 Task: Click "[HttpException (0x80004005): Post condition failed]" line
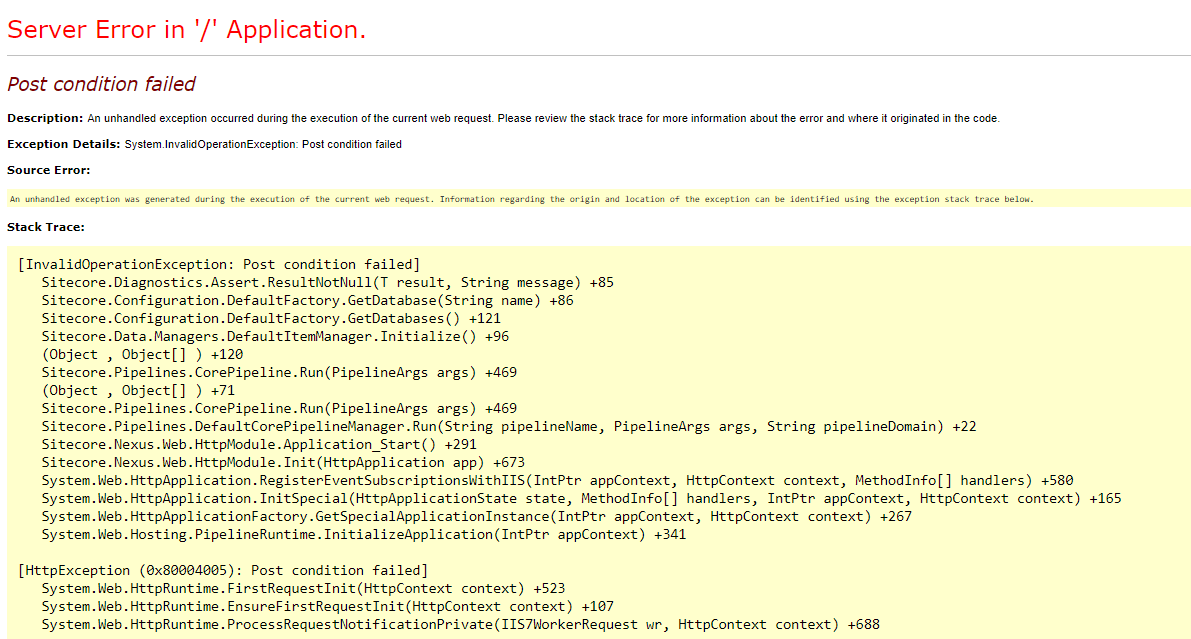click(x=223, y=571)
